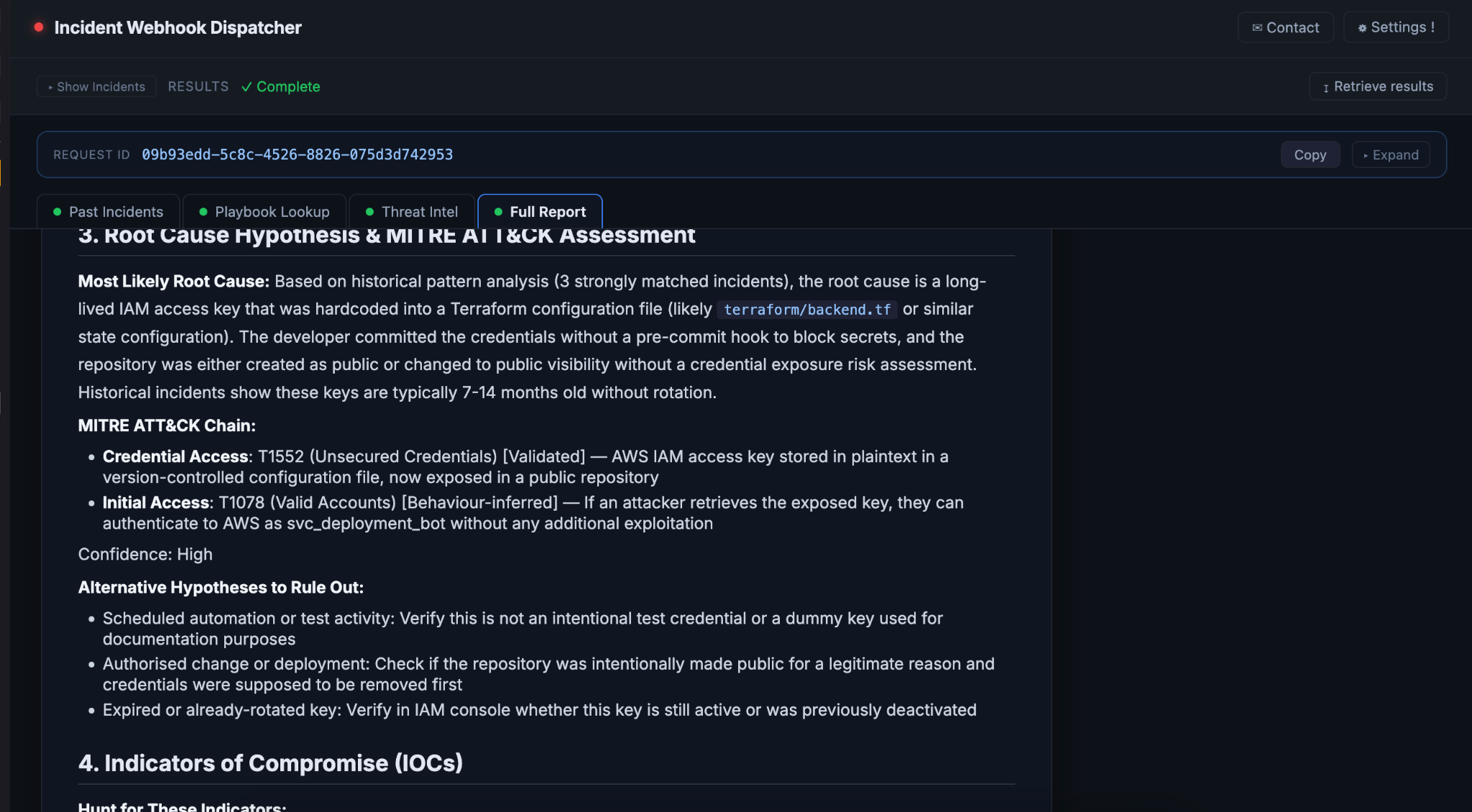This screenshot has height=812, width=1472.
Task: Select the Threat Intel tab
Action: (x=412, y=212)
